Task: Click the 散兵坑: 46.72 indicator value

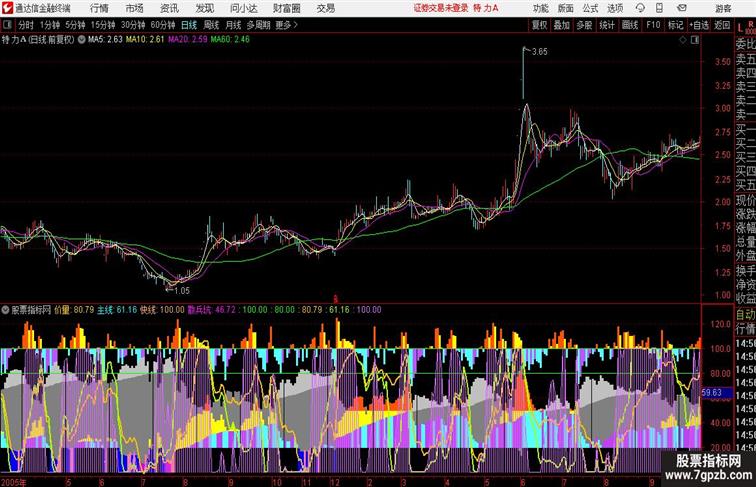Action: [x=212, y=310]
